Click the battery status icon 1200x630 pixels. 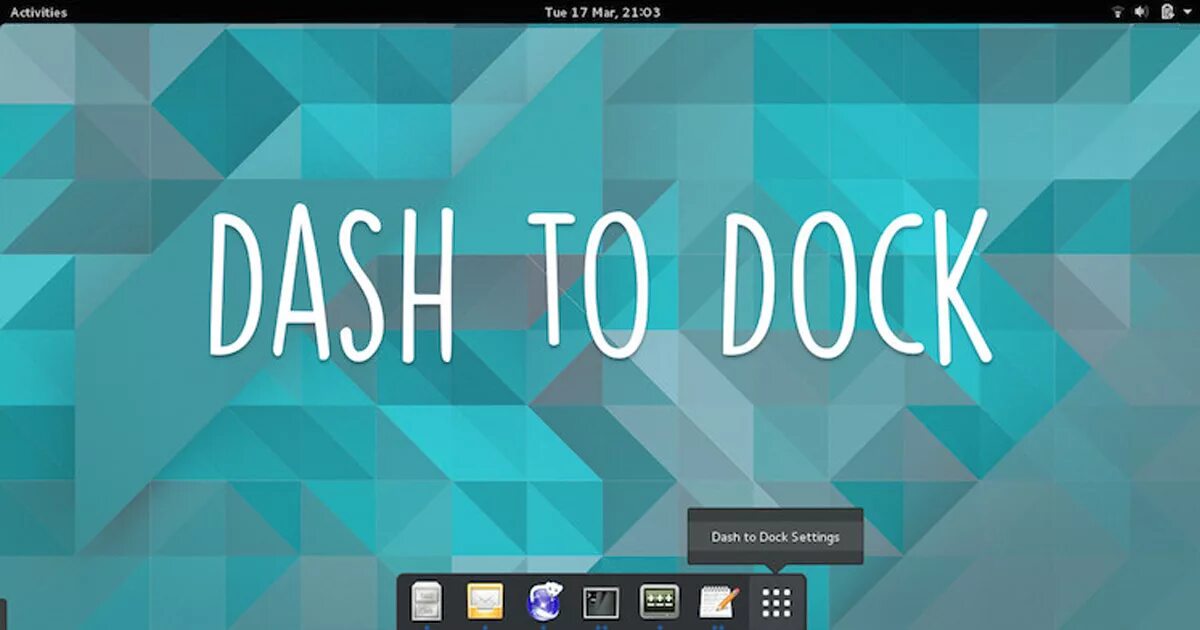click(x=1166, y=12)
